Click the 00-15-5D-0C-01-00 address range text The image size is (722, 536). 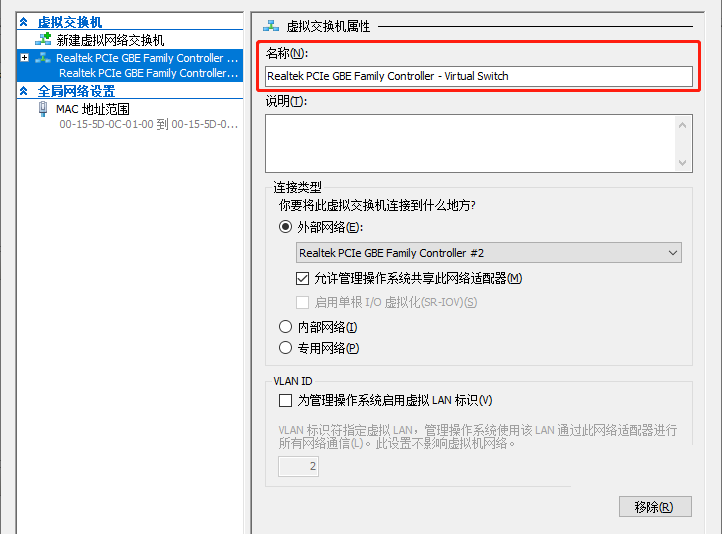[148, 124]
